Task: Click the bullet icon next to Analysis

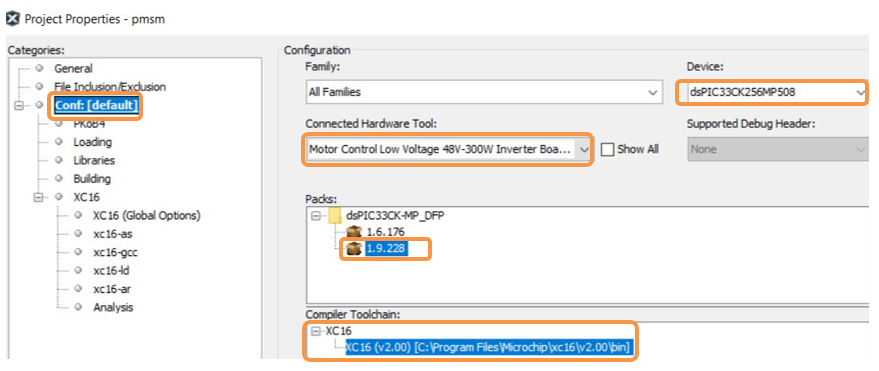Action: click(78, 307)
